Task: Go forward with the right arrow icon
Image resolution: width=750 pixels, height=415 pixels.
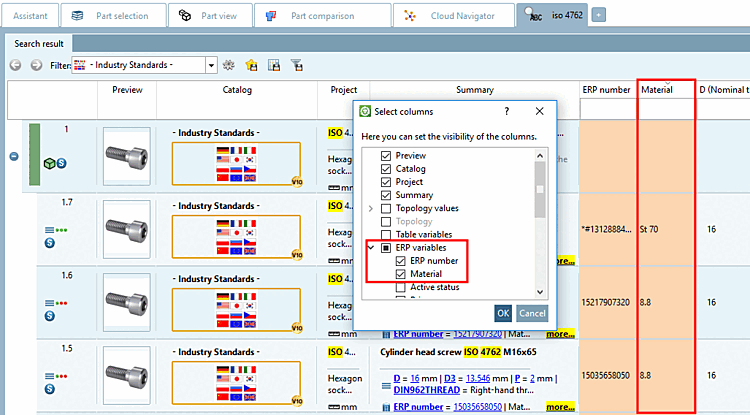Action: pyautogui.click(x=36, y=65)
